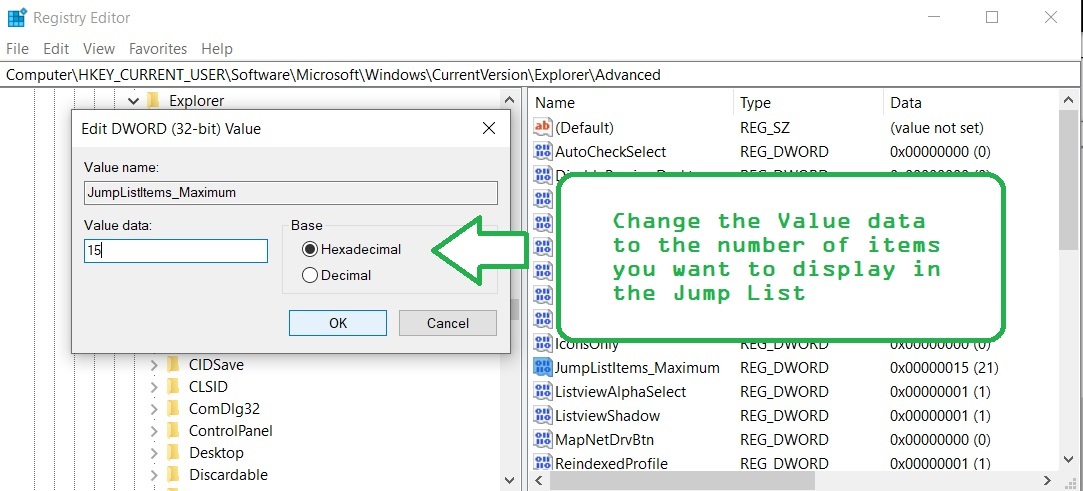Viewport: 1083px width, 491px height.
Task: Open the File menu
Action: pyautogui.click(x=17, y=48)
